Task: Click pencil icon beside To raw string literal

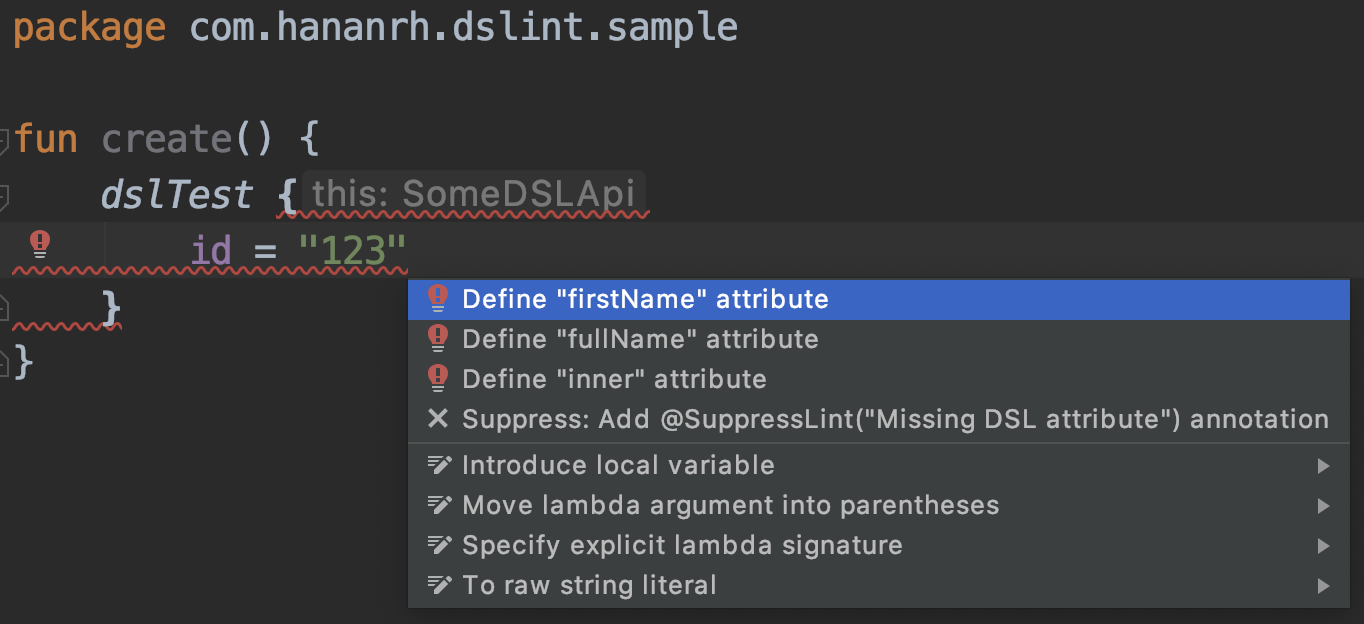Action: point(439,585)
